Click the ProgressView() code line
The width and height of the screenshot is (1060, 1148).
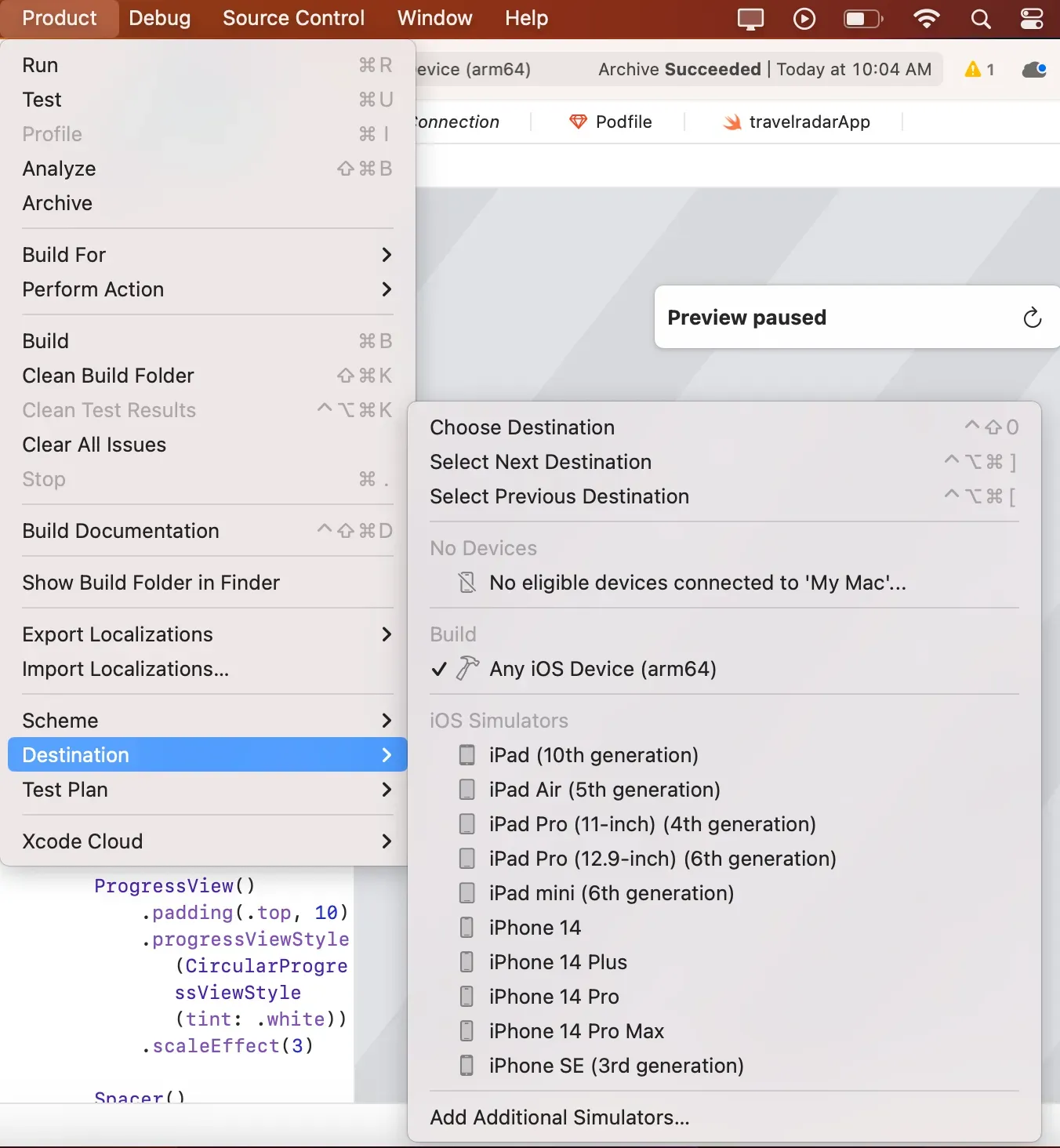(x=175, y=885)
